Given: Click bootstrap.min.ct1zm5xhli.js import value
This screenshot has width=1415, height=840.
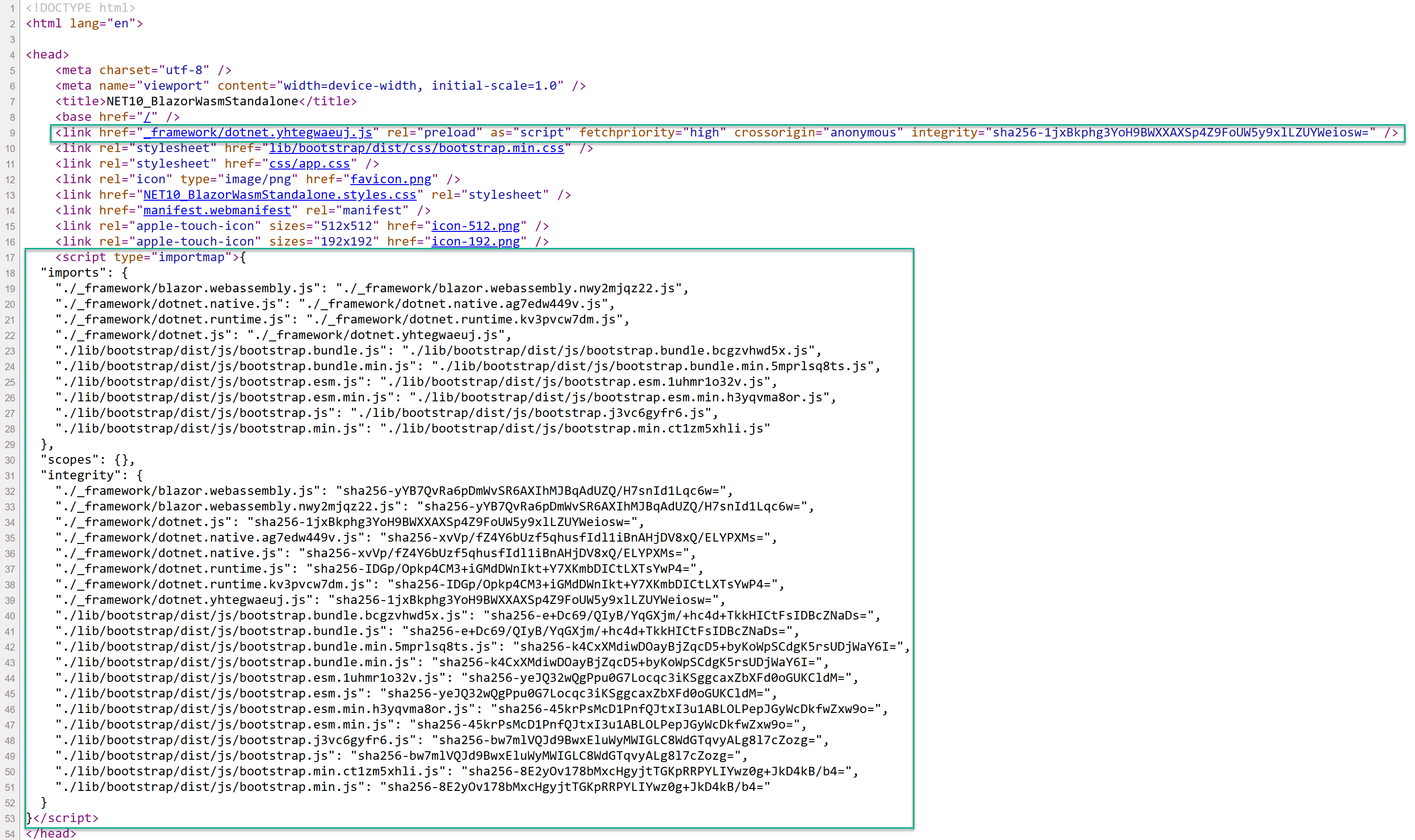Looking at the screenshot, I should click(x=575, y=428).
